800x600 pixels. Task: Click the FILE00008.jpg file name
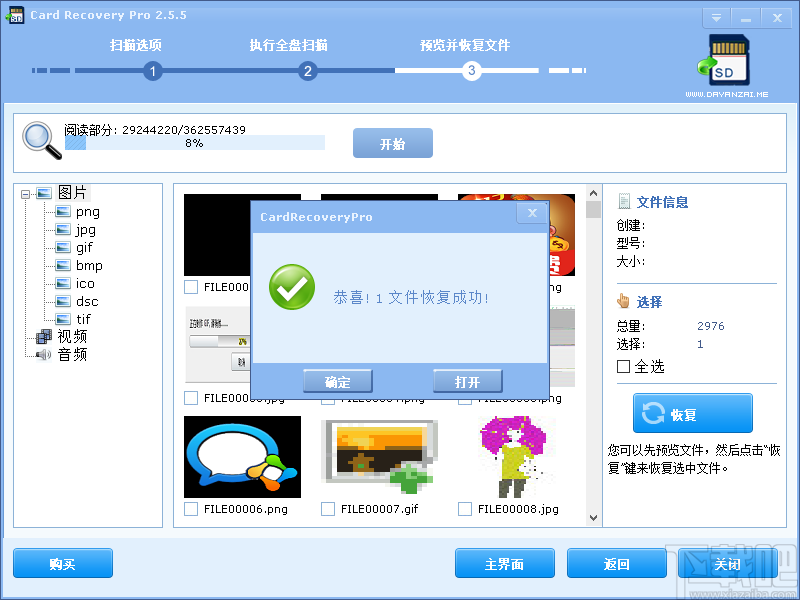click(518, 509)
